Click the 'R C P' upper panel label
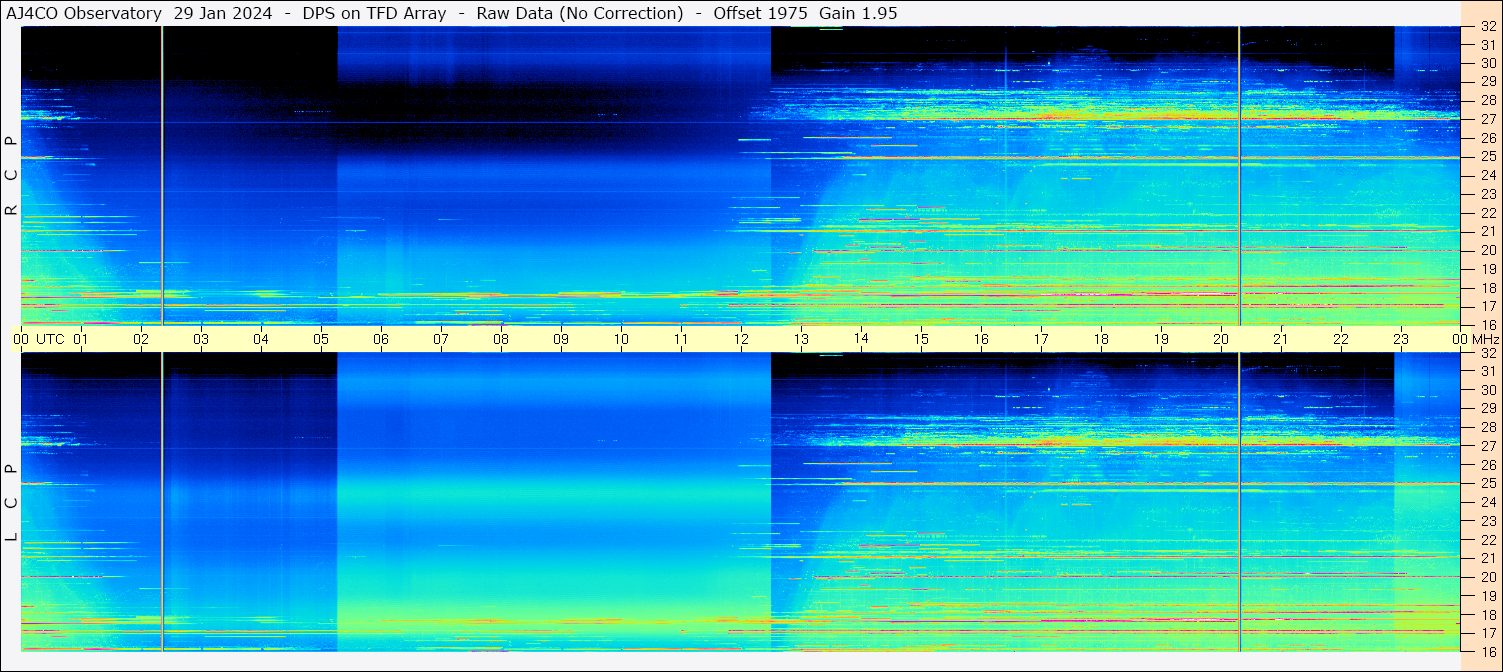Viewport: 1503px width, 672px height. coord(11,176)
